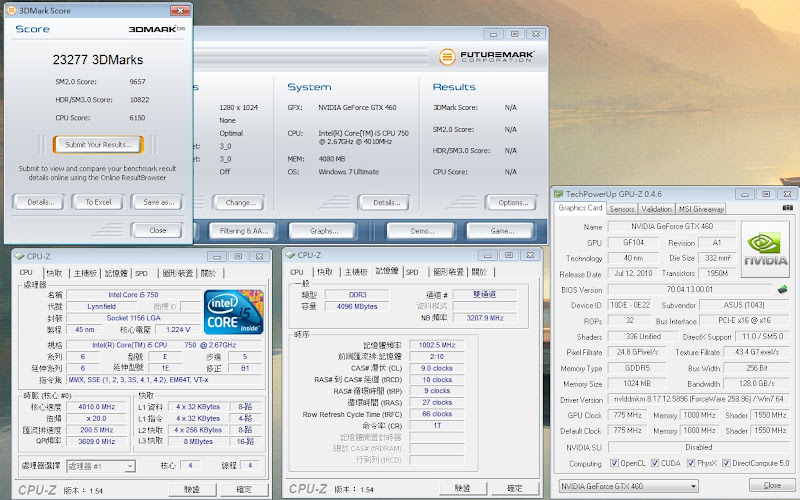Viewport: 800px width, 500px height.
Task: Select the CPU tab in right CPU-Z window
Action: pyautogui.click(x=296, y=272)
